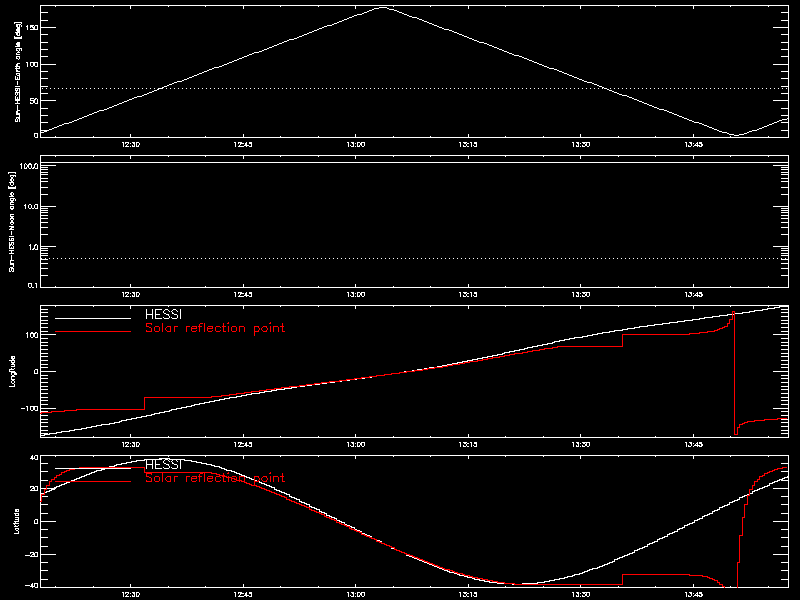Click '12:30' time label under Latitude plot

131,595
